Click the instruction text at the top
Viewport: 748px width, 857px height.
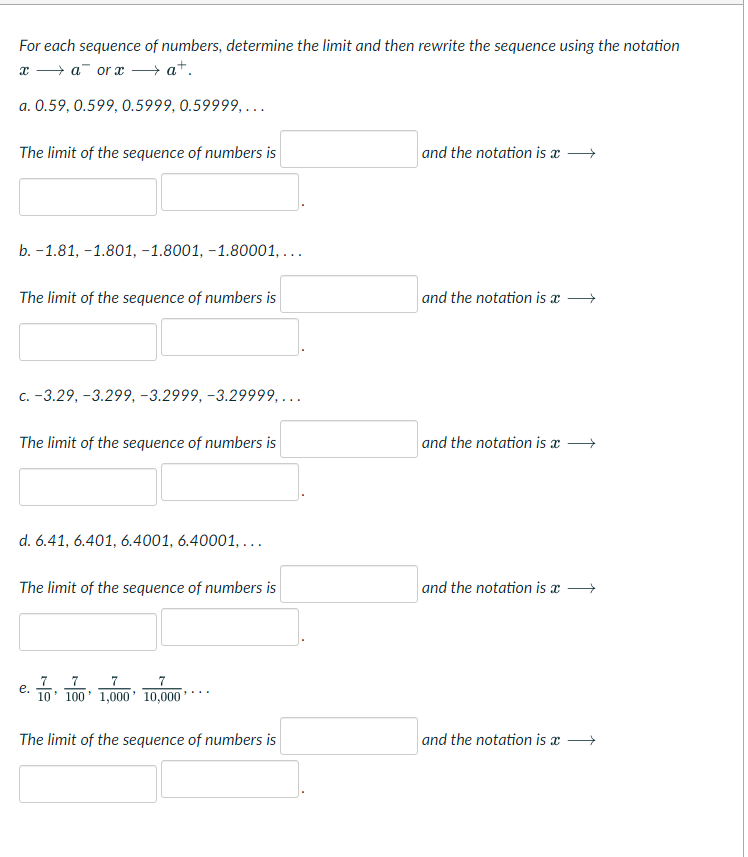click(348, 45)
